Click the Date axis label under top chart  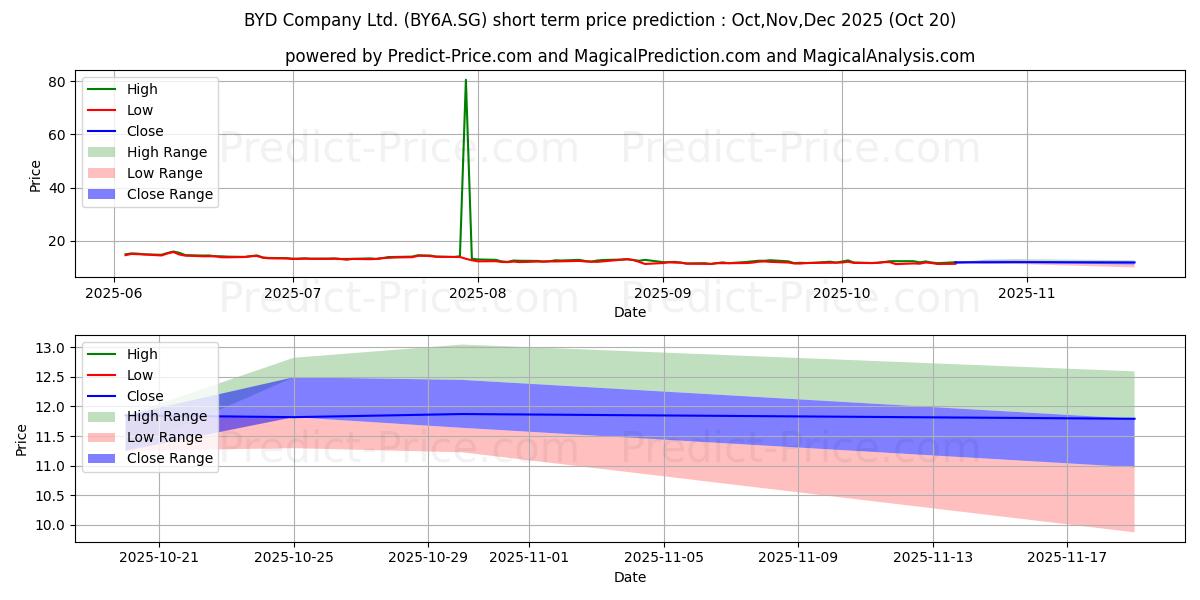click(629, 312)
